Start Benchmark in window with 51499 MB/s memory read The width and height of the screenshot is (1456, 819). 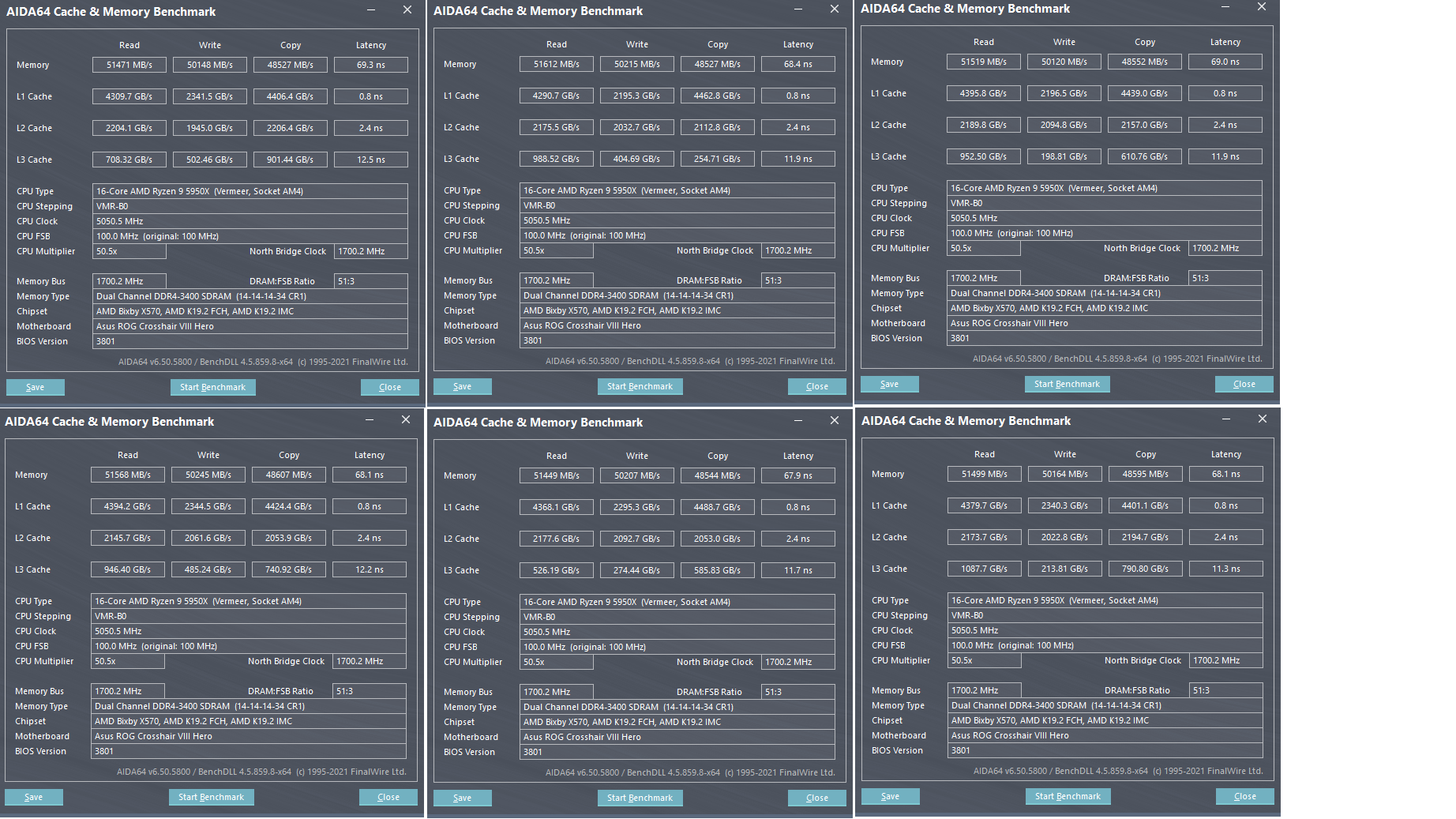[1068, 796]
